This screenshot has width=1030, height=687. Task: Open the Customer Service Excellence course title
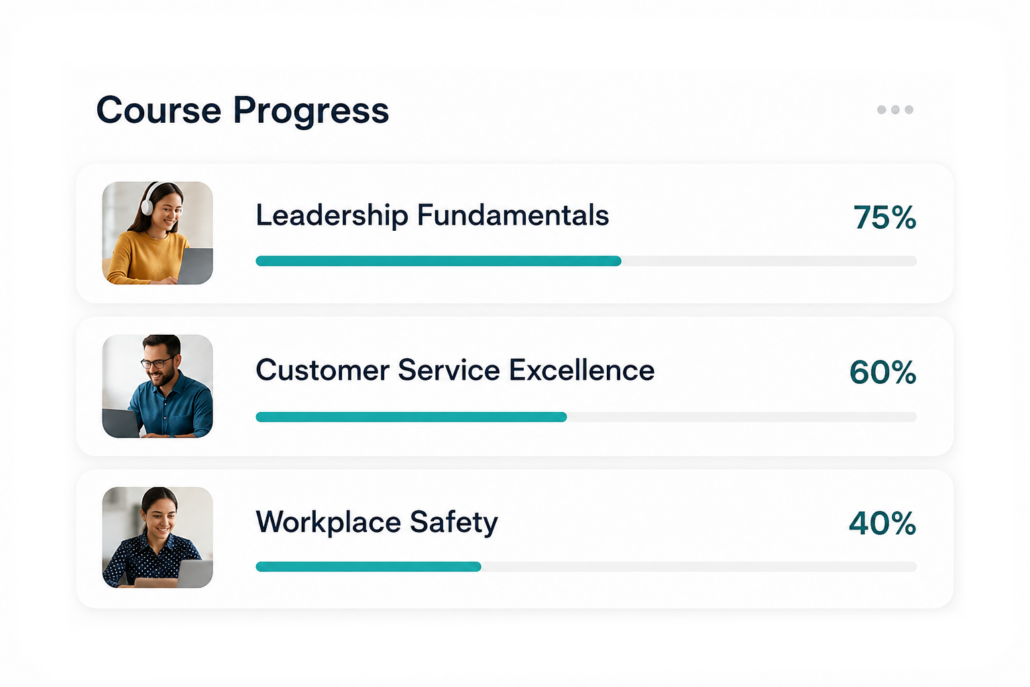(455, 370)
